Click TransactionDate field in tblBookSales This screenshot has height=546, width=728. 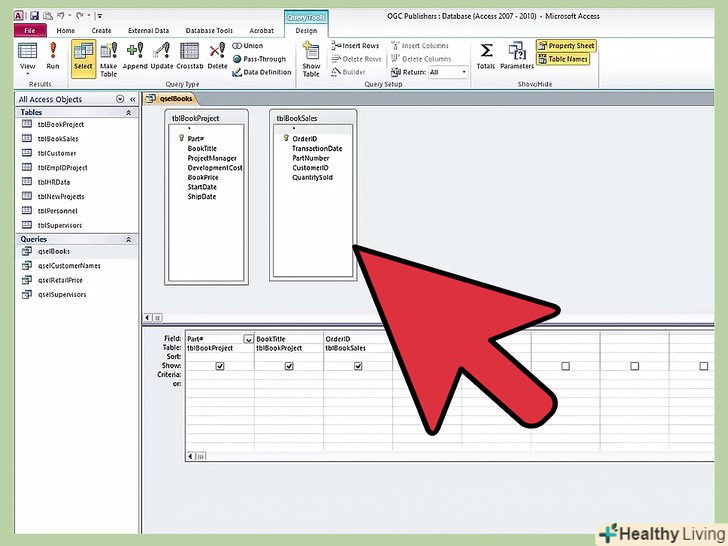pos(317,149)
